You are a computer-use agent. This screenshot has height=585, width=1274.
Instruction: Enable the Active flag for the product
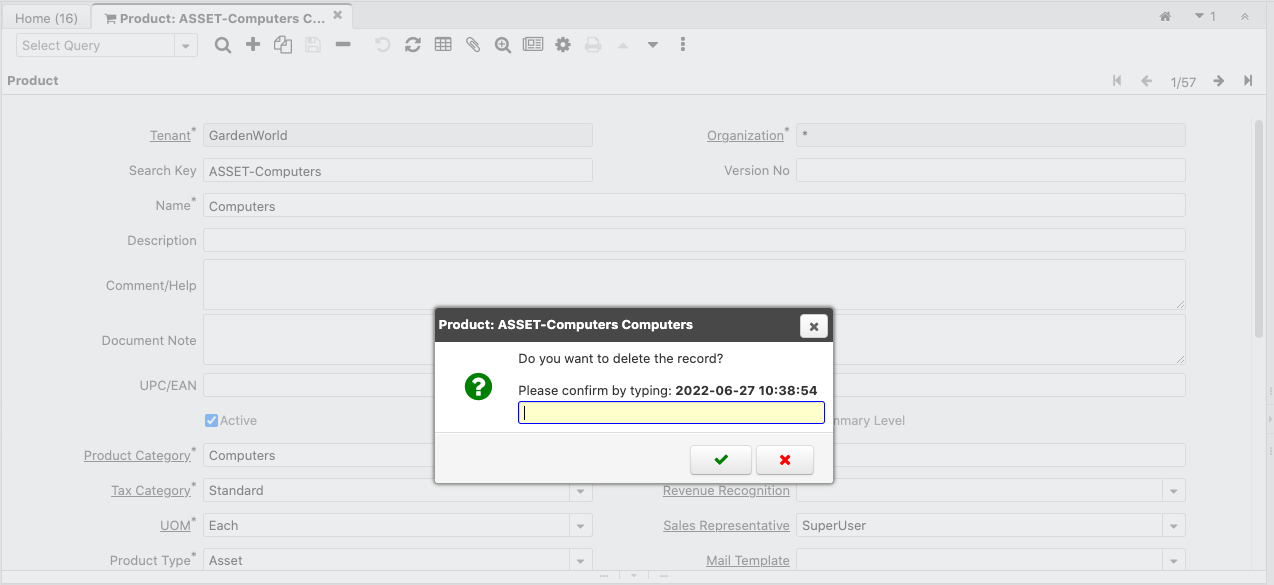(210, 420)
